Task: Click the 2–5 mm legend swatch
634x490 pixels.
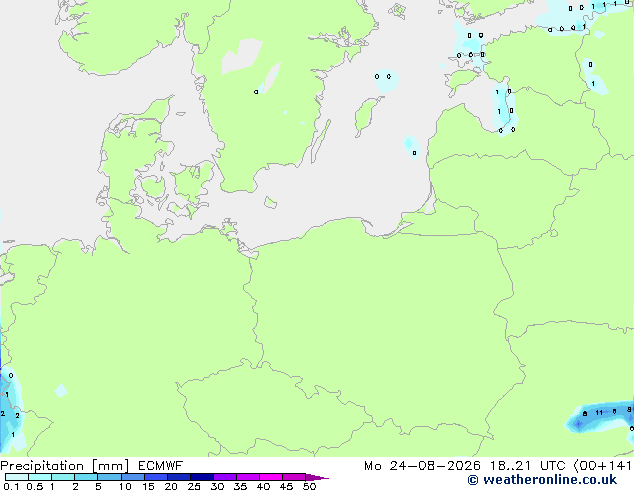Action: (x=86, y=477)
